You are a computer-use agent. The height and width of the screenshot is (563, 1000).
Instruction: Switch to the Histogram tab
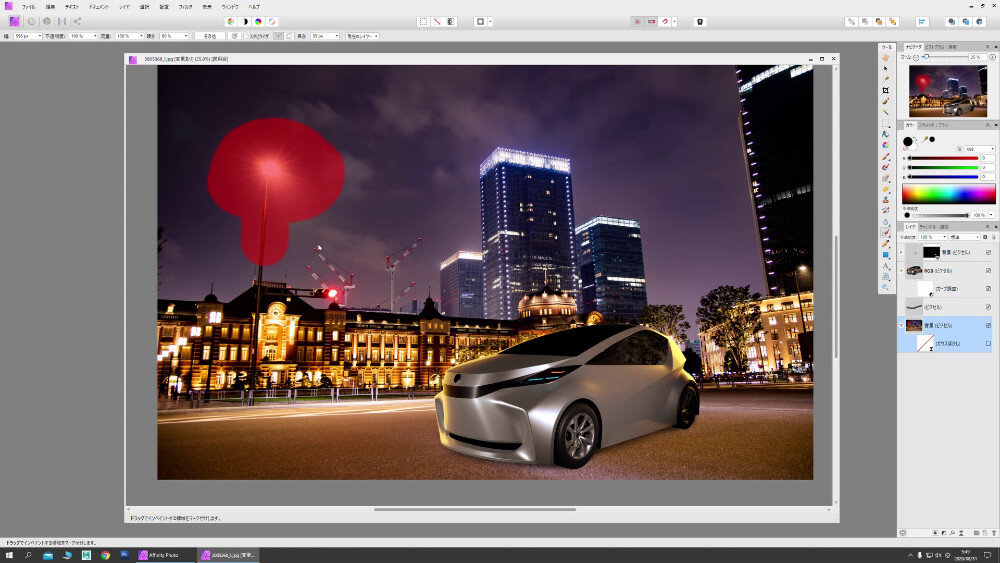tap(933, 47)
